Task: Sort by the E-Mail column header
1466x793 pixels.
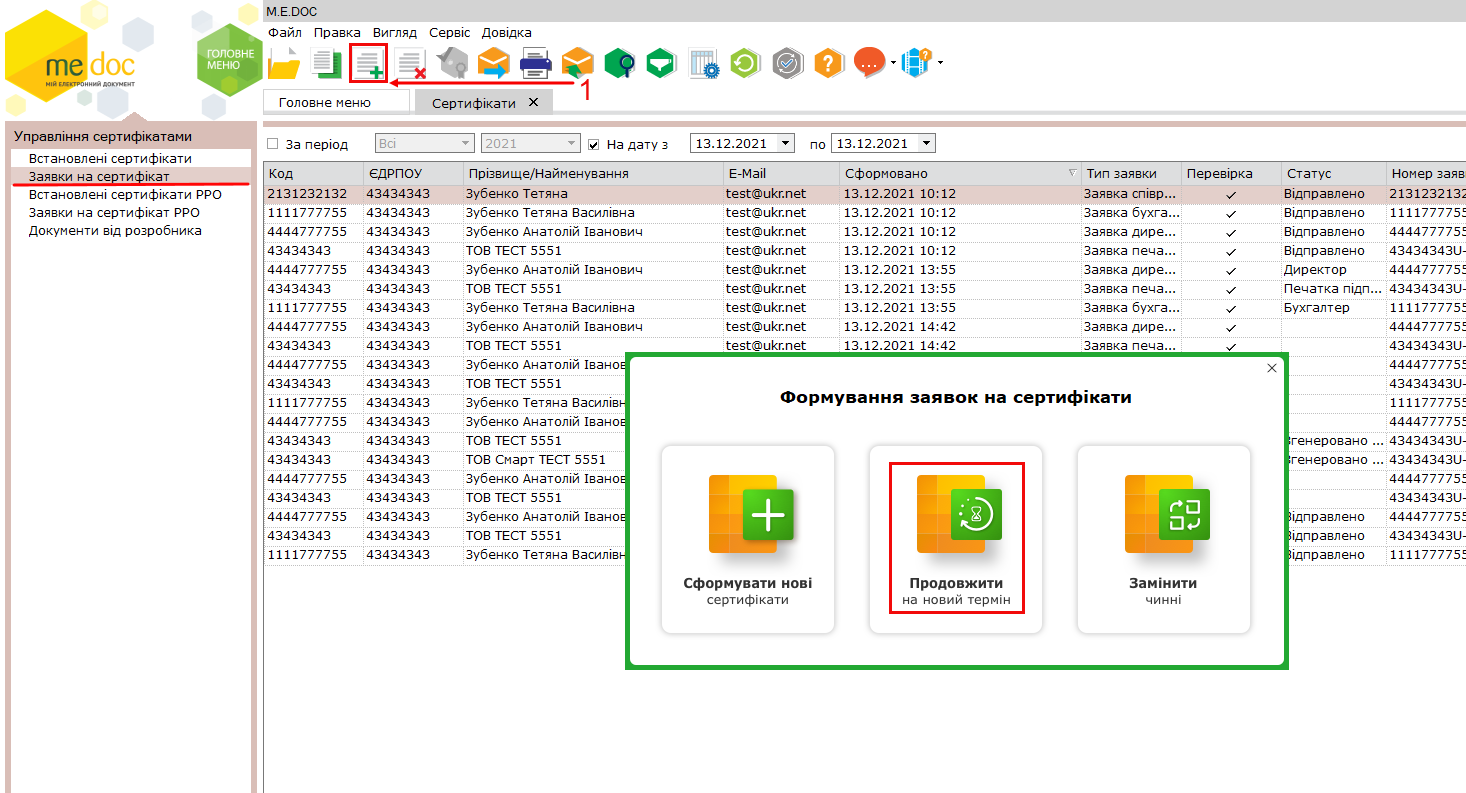Action: 781,173
